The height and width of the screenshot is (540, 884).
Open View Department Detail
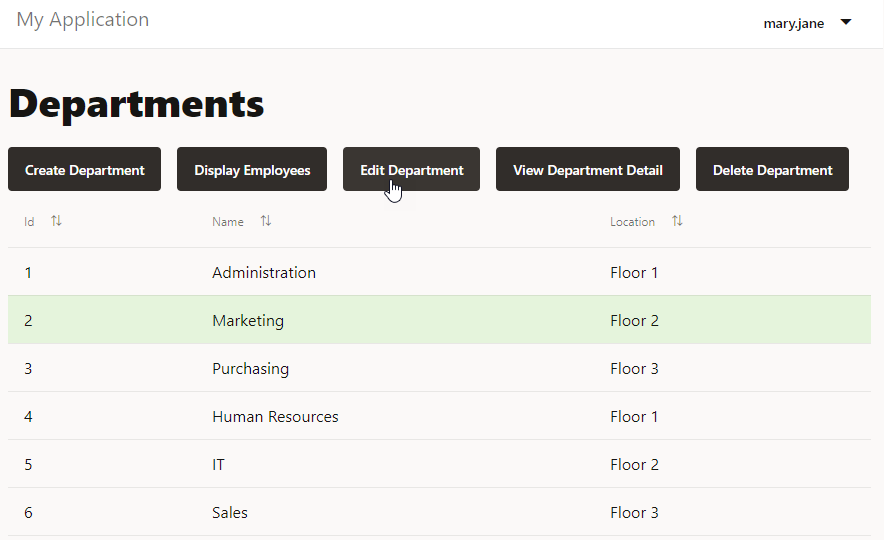[x=588, y=169]
